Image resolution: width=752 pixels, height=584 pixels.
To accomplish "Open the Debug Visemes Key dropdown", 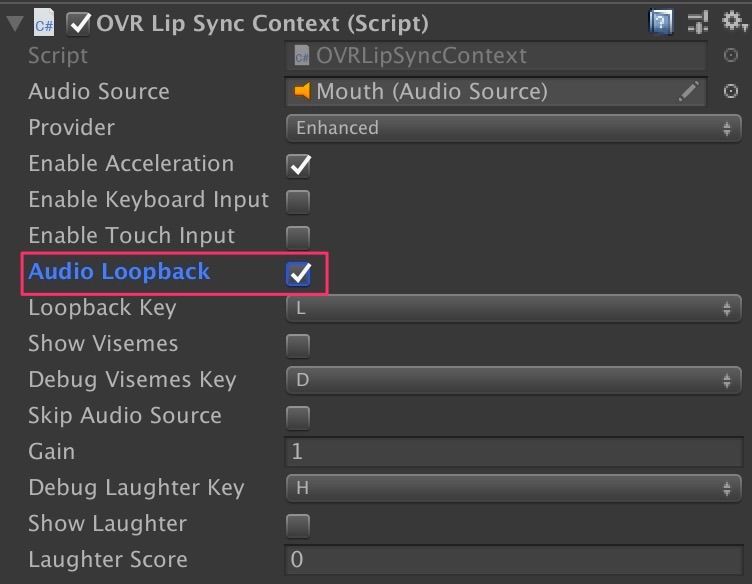I will (514, 380).
